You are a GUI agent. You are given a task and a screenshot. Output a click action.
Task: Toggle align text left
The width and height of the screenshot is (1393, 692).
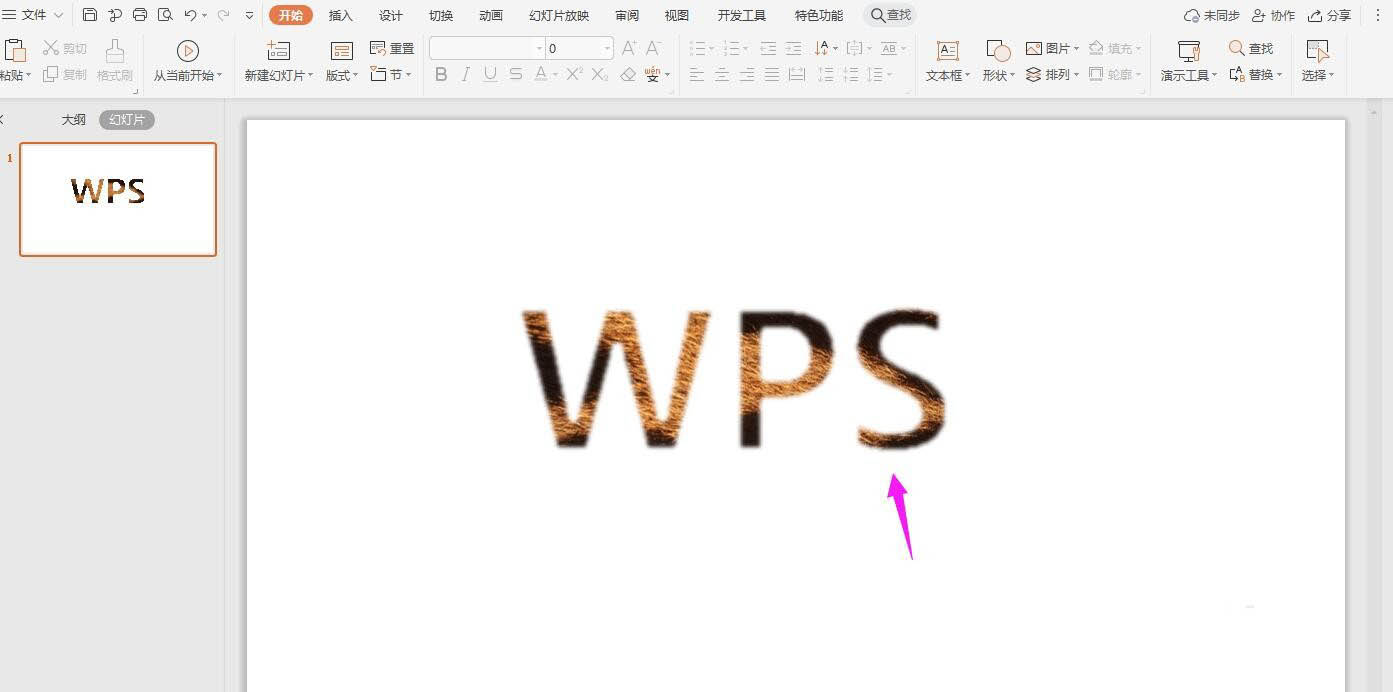(x=697, y=75)
